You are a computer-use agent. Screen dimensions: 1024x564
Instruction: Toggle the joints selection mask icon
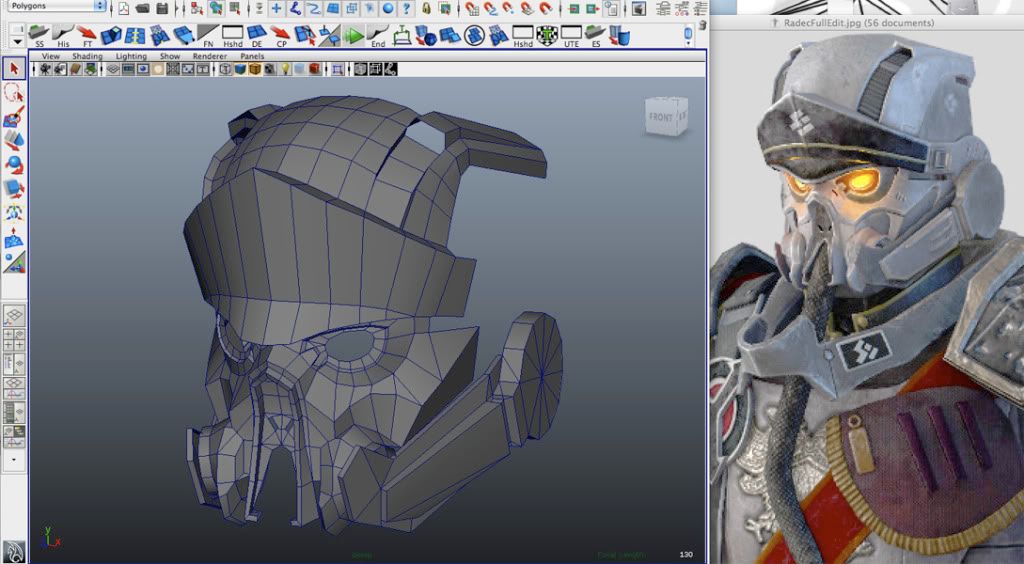pyautogui.click(x=295, y=8)
